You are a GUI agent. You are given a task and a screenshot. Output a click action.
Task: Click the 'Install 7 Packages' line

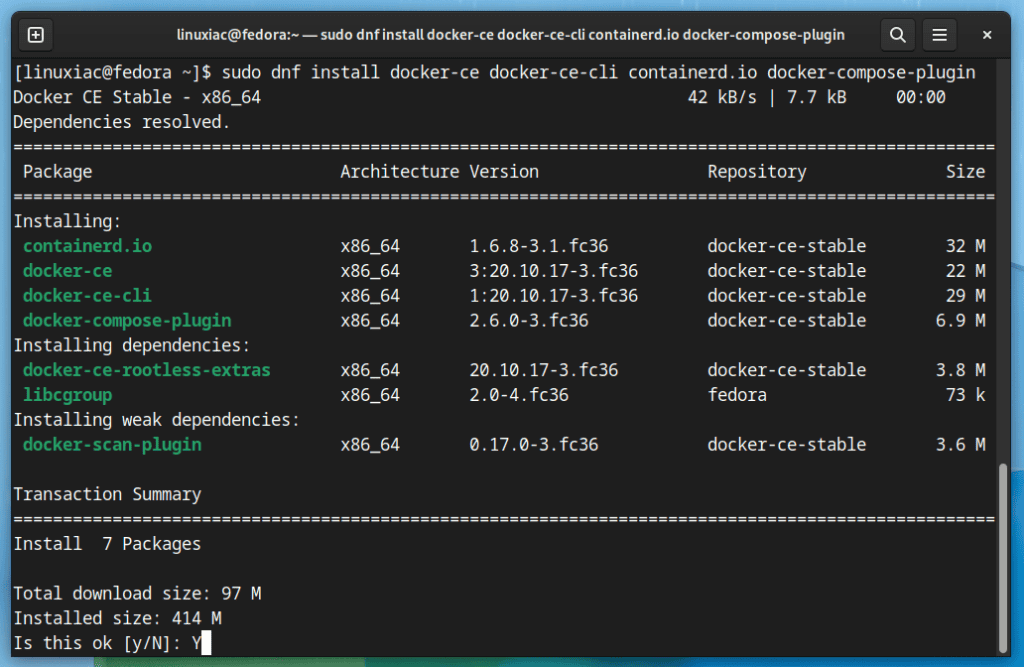click(107, 544)
